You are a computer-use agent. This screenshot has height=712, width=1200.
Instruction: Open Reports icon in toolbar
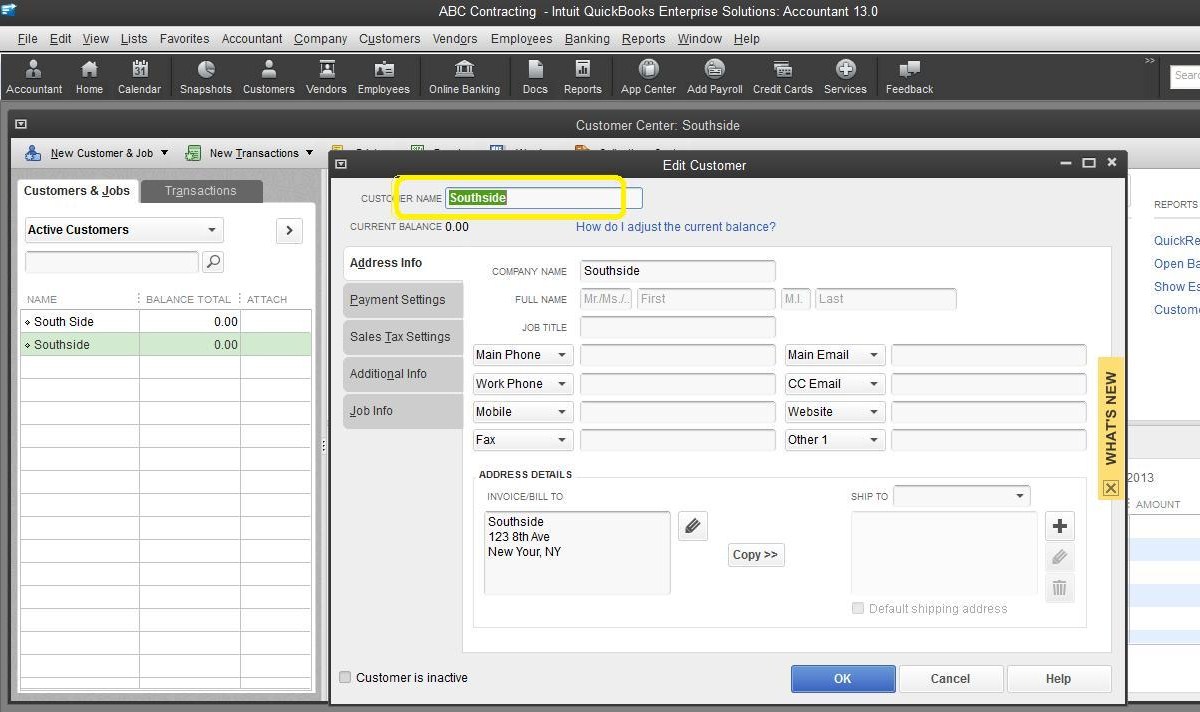tap(582, 77)
